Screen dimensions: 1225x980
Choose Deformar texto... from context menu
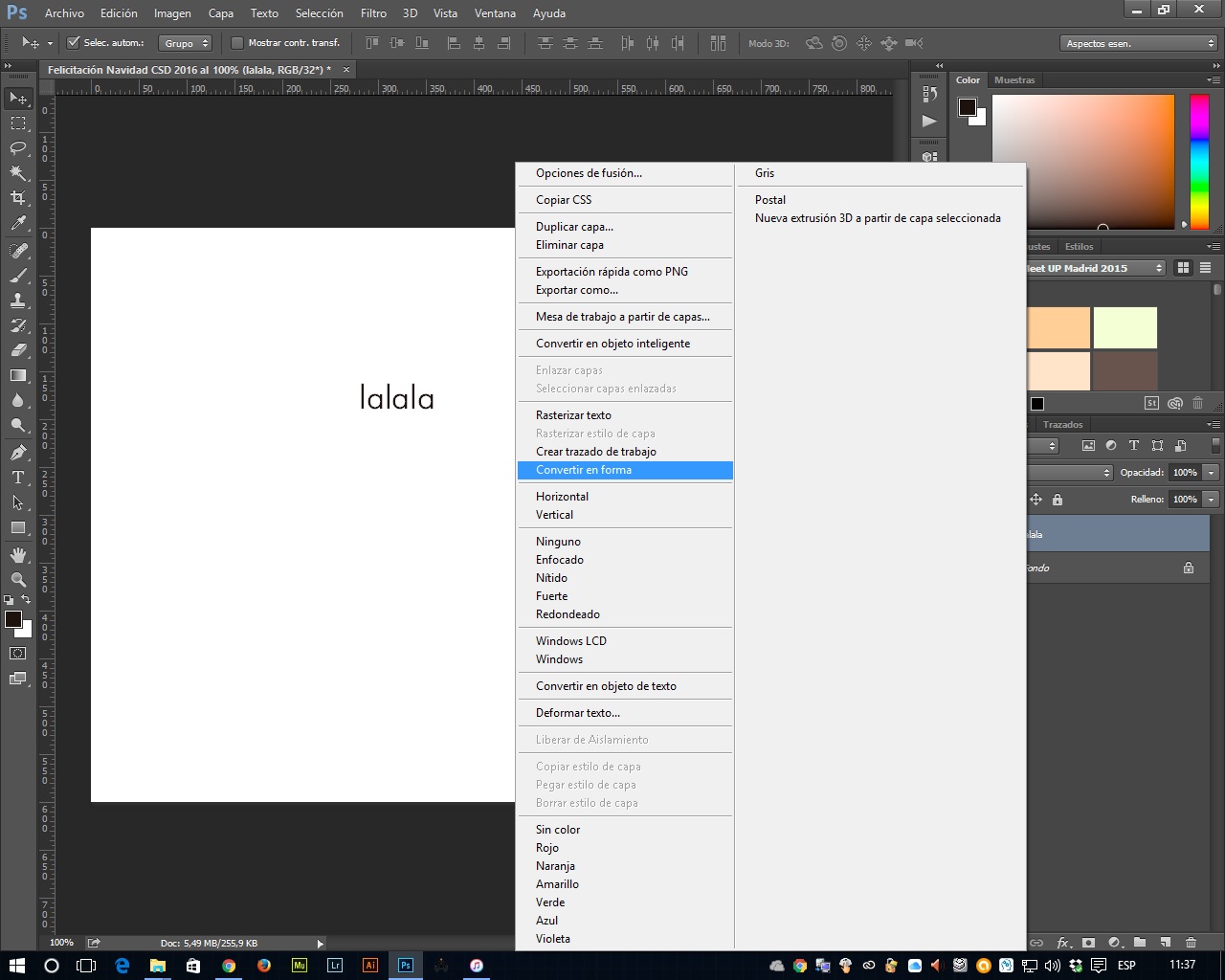point(625,713)
